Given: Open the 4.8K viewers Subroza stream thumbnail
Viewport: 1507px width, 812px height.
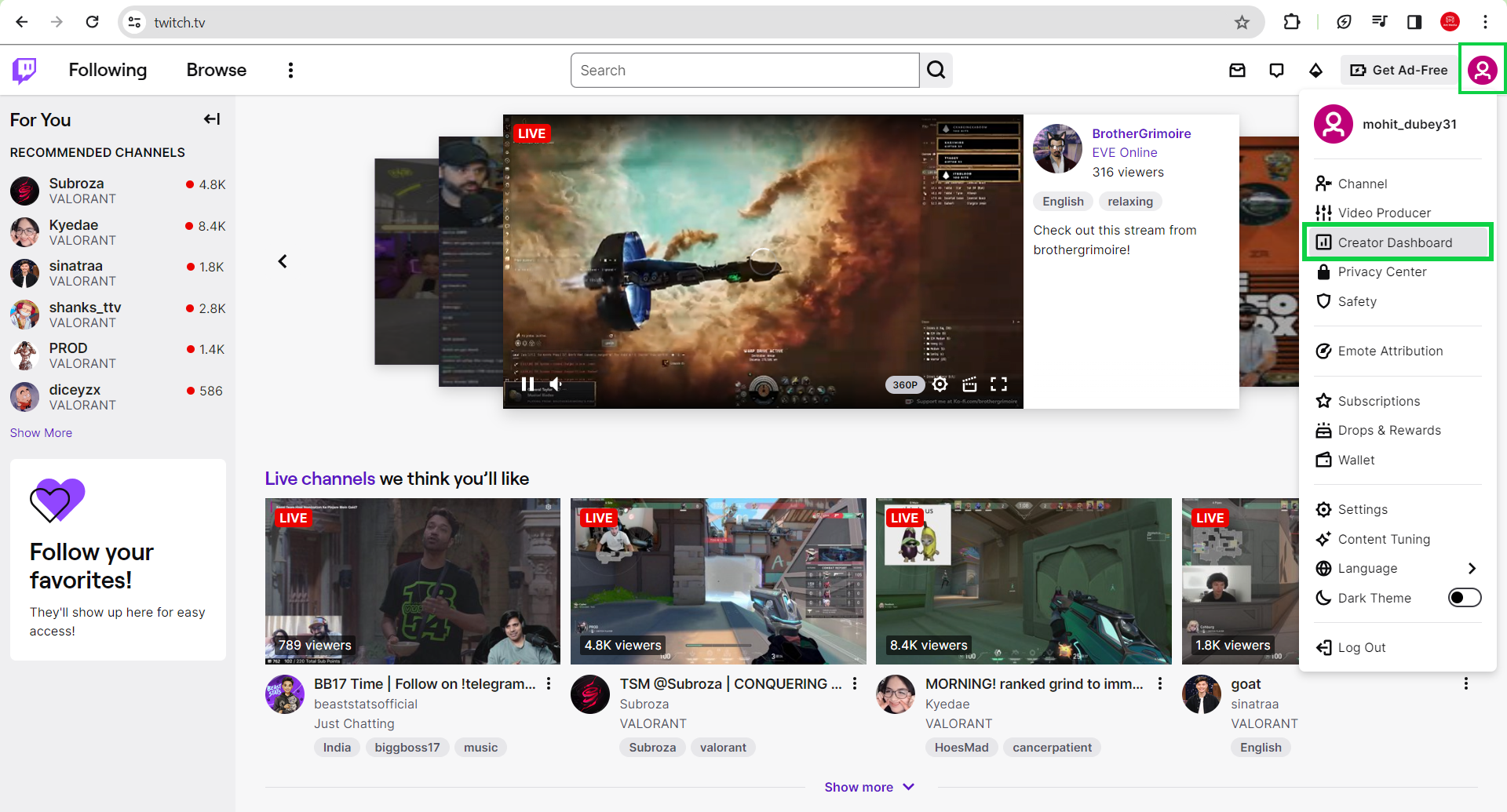Looking at the screenshot, I should point(718,581).
